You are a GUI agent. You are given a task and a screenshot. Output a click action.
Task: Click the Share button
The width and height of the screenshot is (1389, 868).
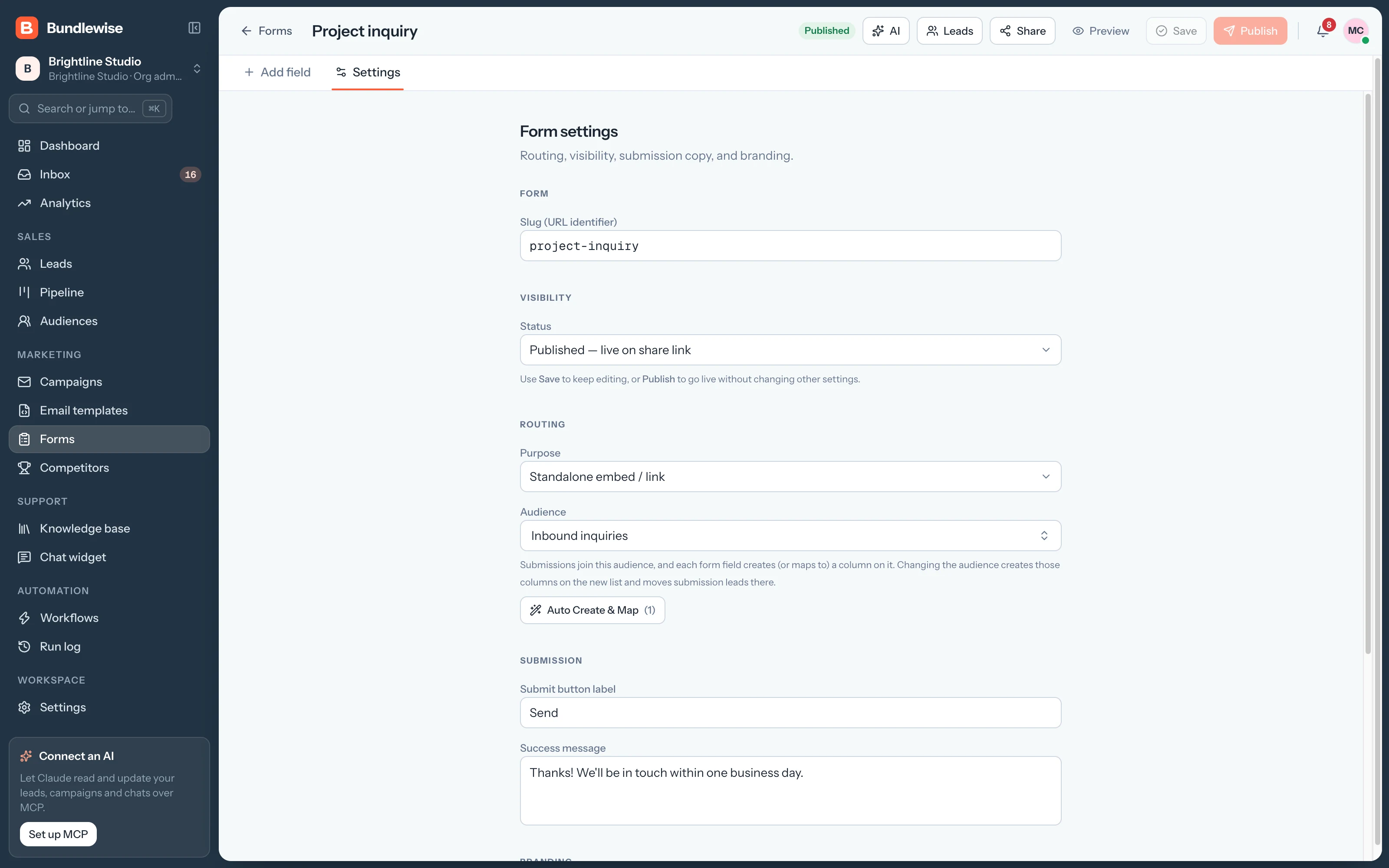(x=1022, y=31)
